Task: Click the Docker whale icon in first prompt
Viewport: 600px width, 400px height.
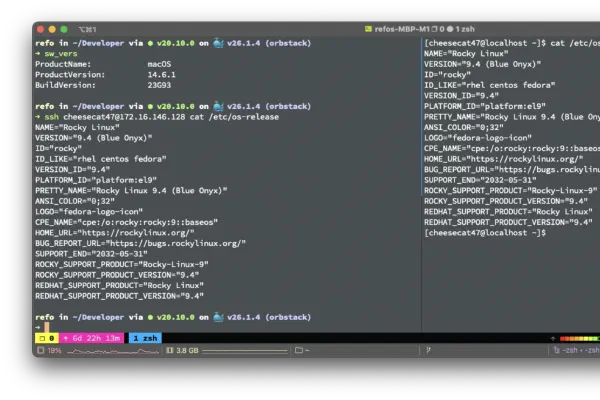Action: (217, 44)
